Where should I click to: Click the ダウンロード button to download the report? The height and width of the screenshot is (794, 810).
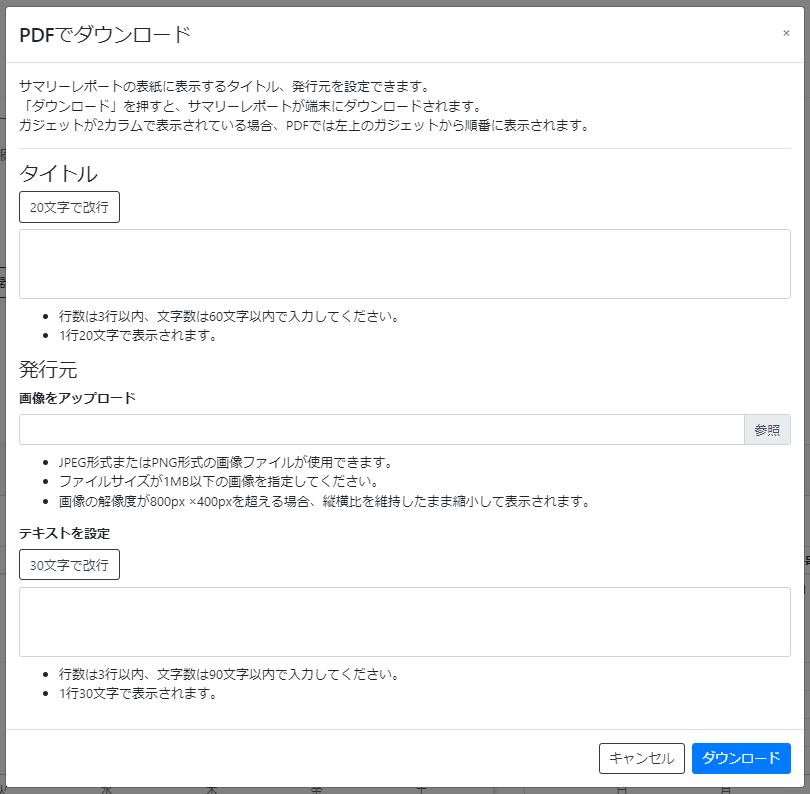point(741,758)
